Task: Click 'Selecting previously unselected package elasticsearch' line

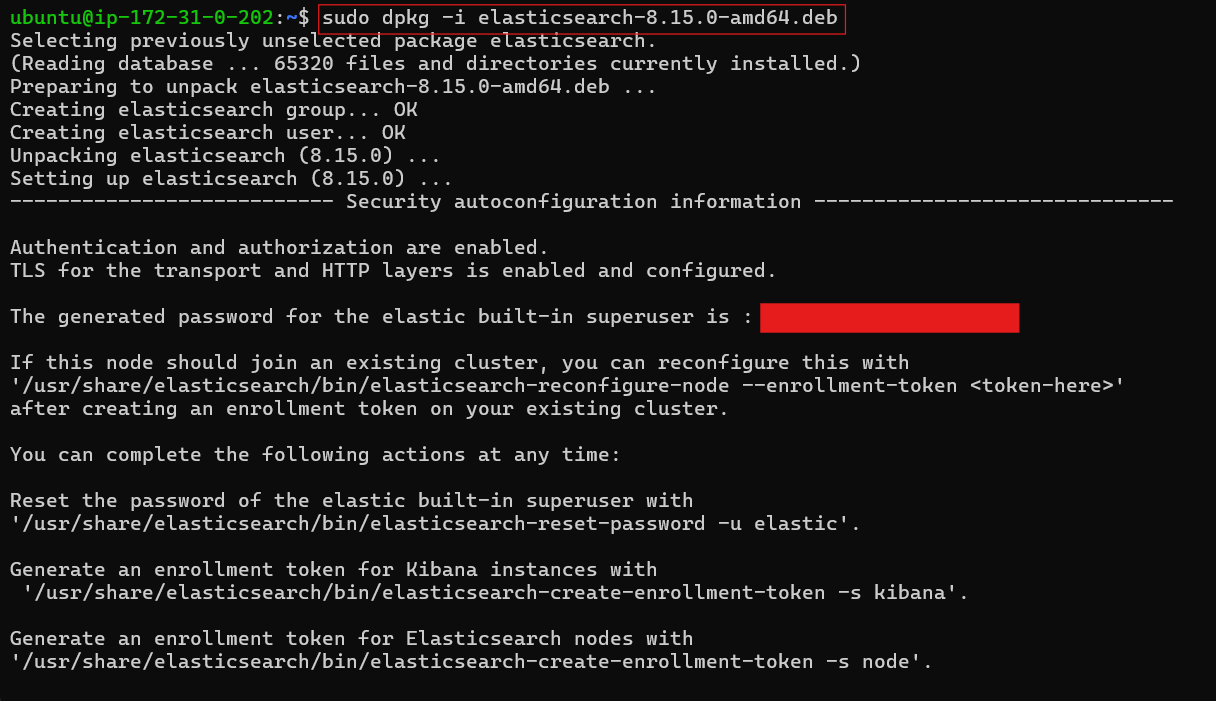Action: 333,41
